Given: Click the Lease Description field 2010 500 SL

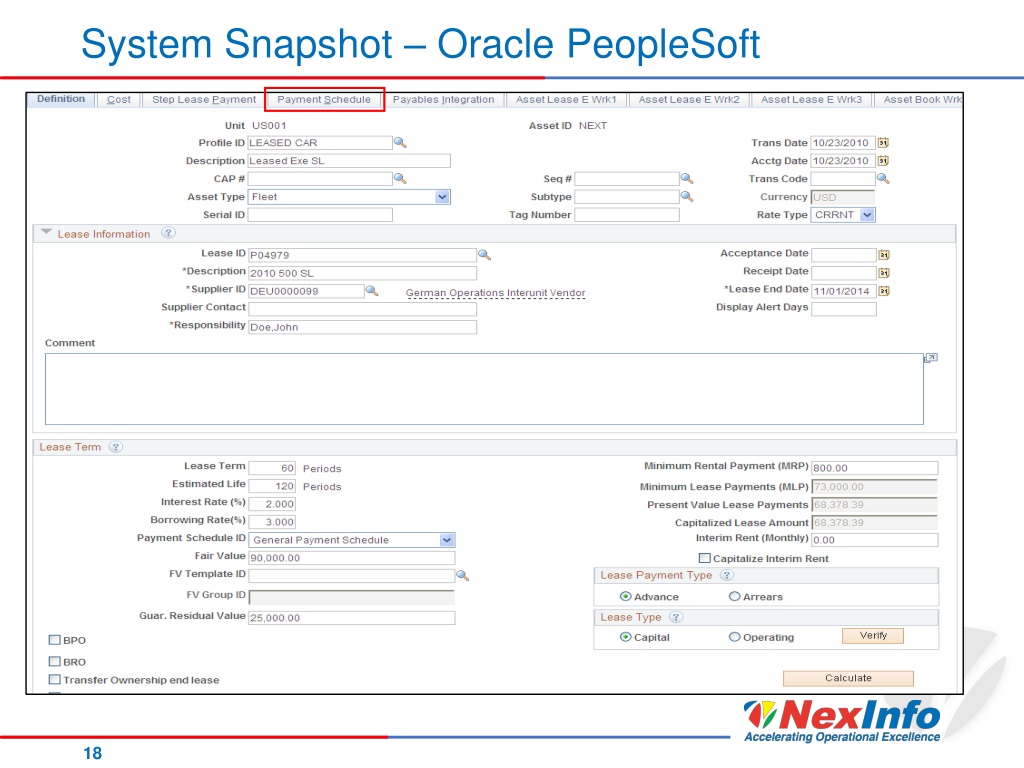Looking at the screenshot, I should (x=362, y=273).
